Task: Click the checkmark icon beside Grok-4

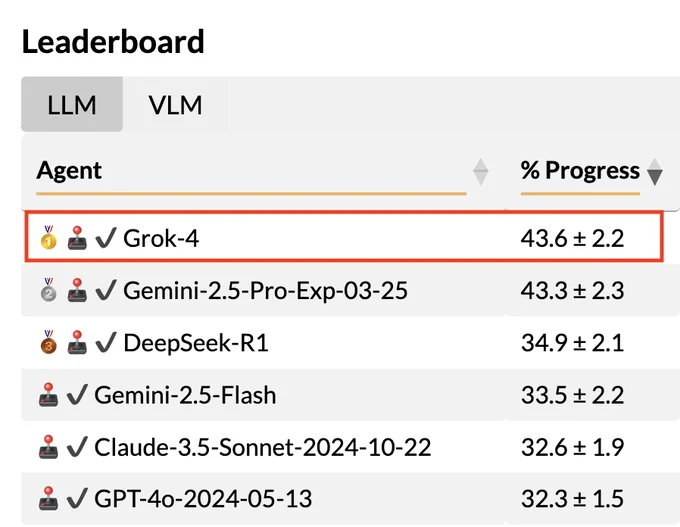Action: (106, 238)
